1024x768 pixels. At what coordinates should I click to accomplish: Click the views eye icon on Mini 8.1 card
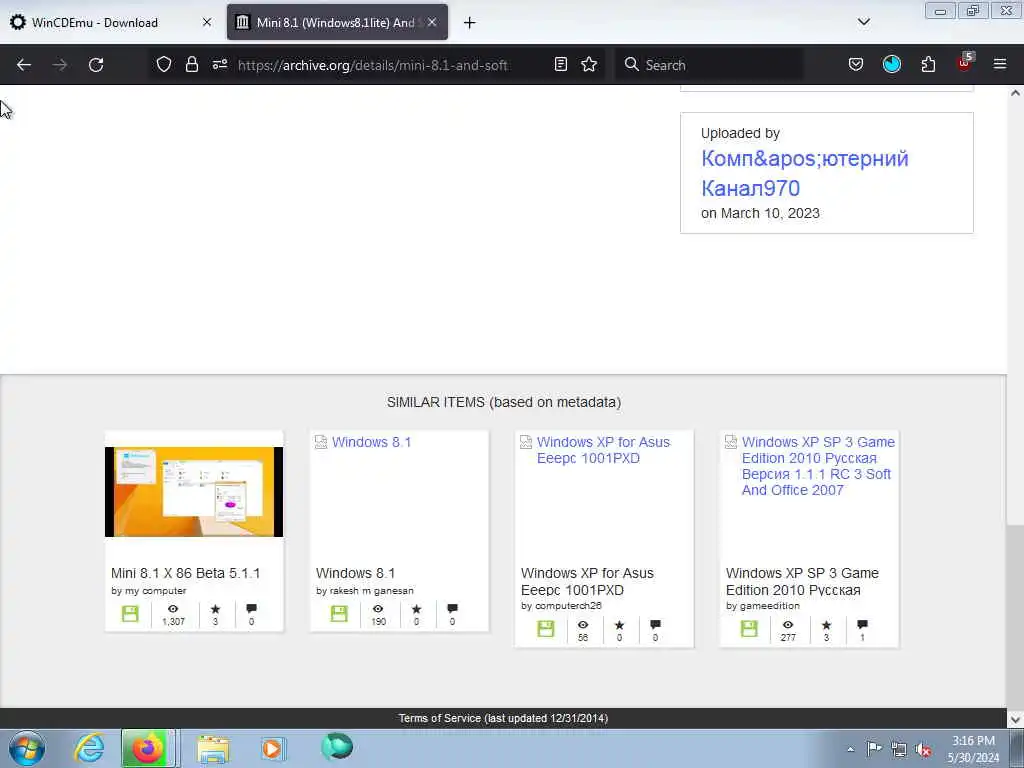pos(173,609)
